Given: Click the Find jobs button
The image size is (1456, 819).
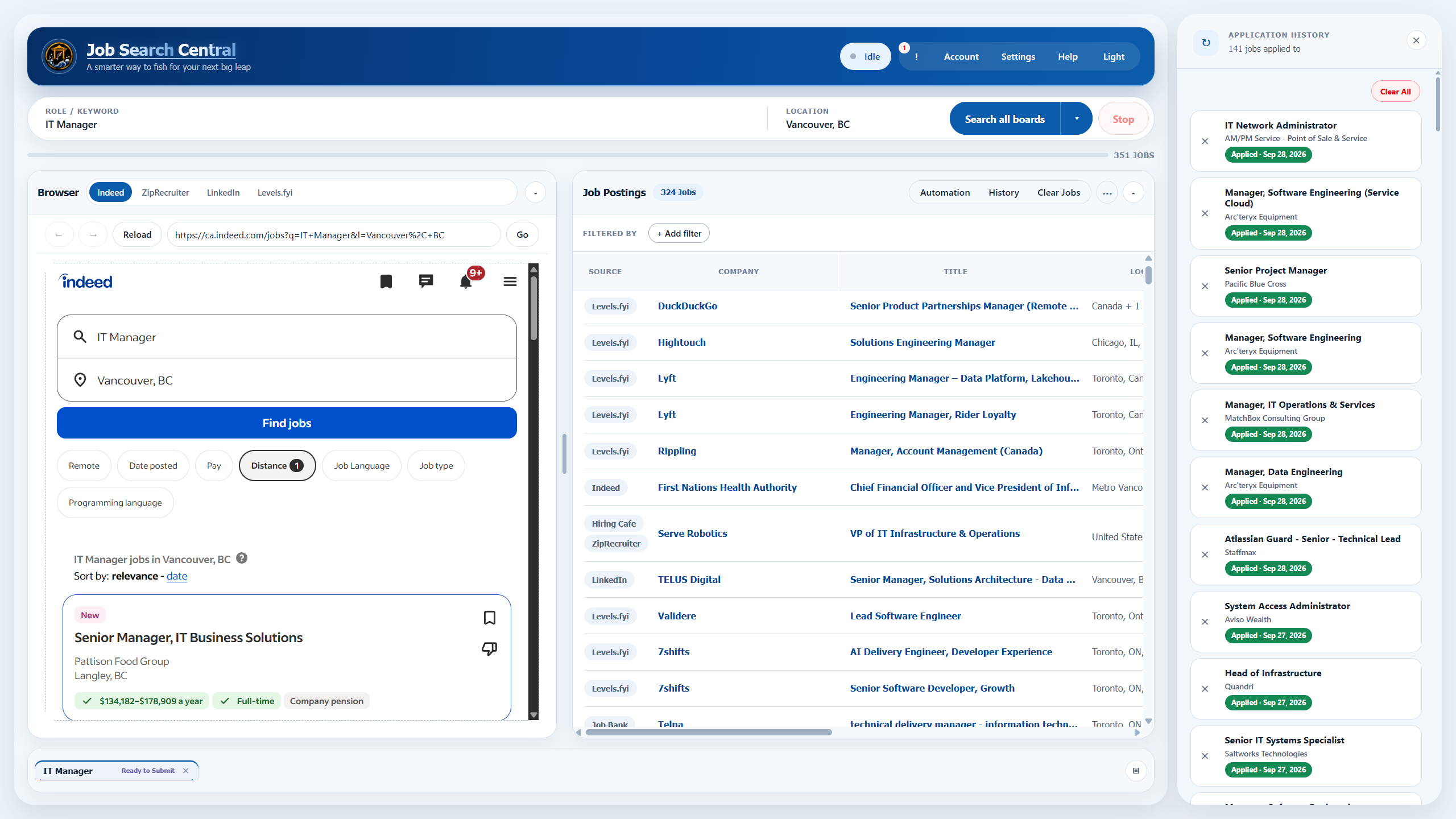Looking at the screenshot, I should (x=287, y=423).
